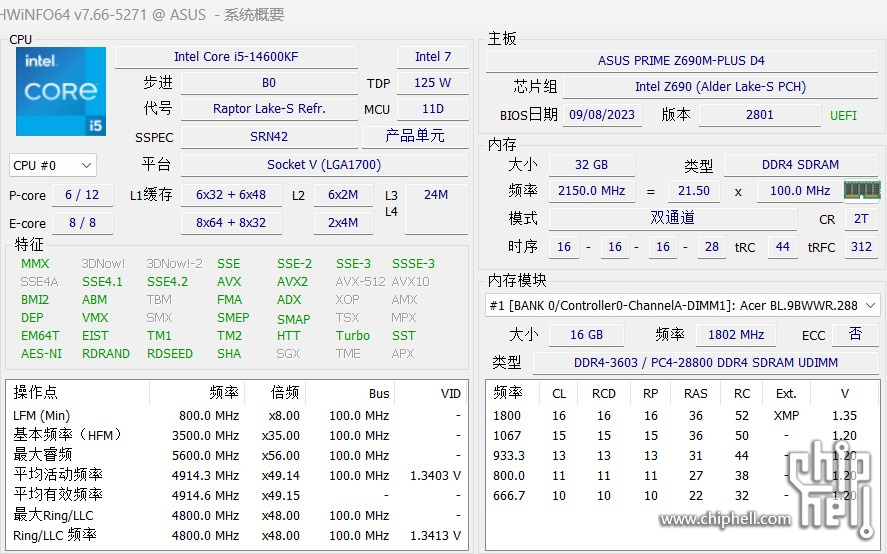The image size is (887, 554).
Task: Click the MCU value 11D
Action: point(433,109)
